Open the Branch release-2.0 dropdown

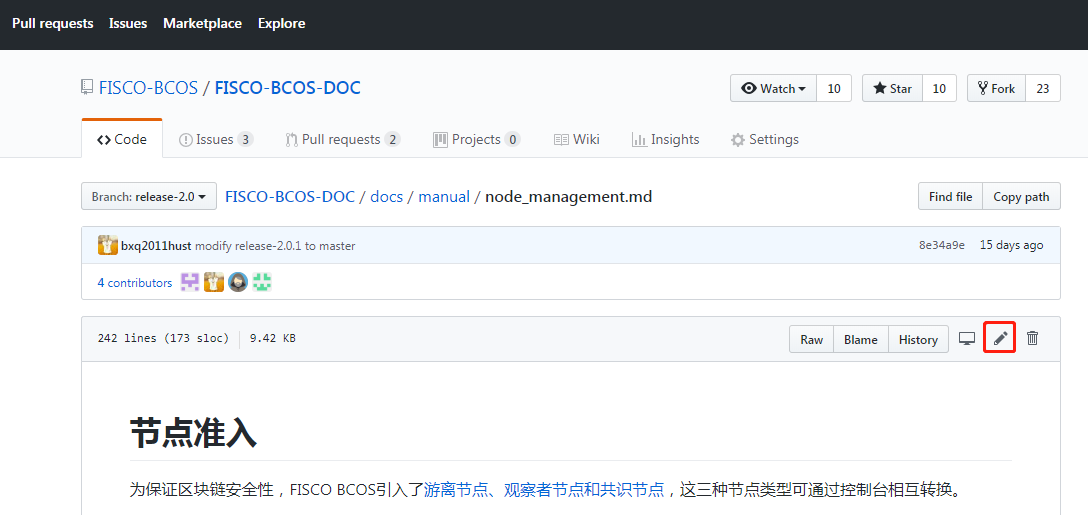click(149, 197)
